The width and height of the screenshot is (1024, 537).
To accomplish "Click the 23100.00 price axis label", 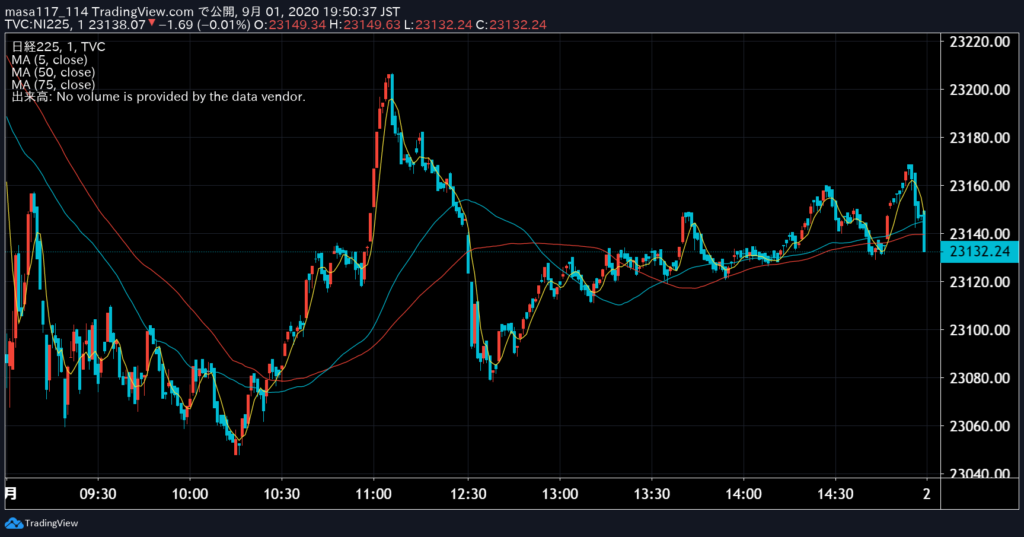I will tap(980, 330).
